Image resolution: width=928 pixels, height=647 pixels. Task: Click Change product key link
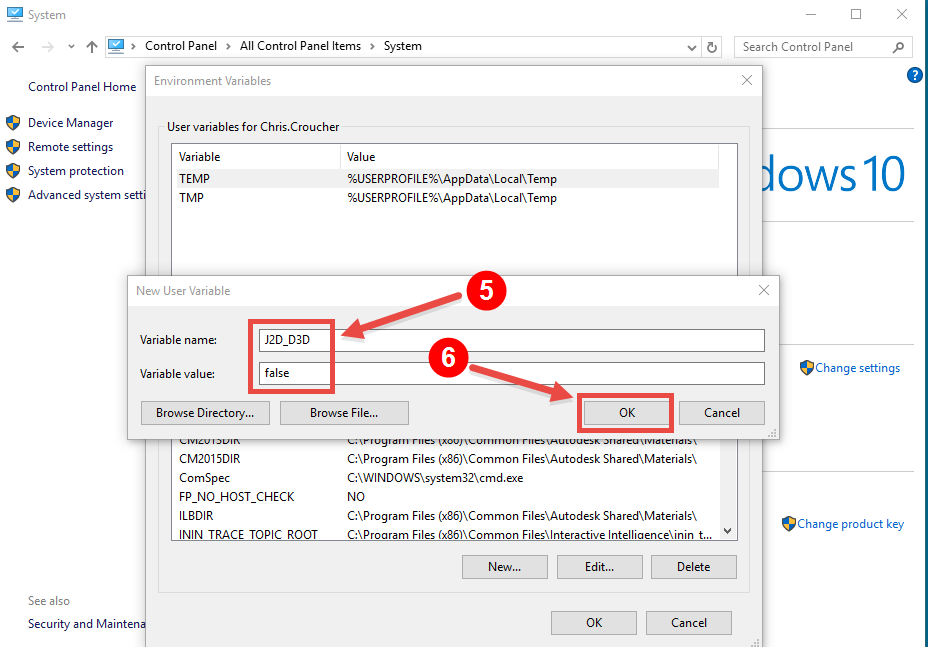pos(850,524)
